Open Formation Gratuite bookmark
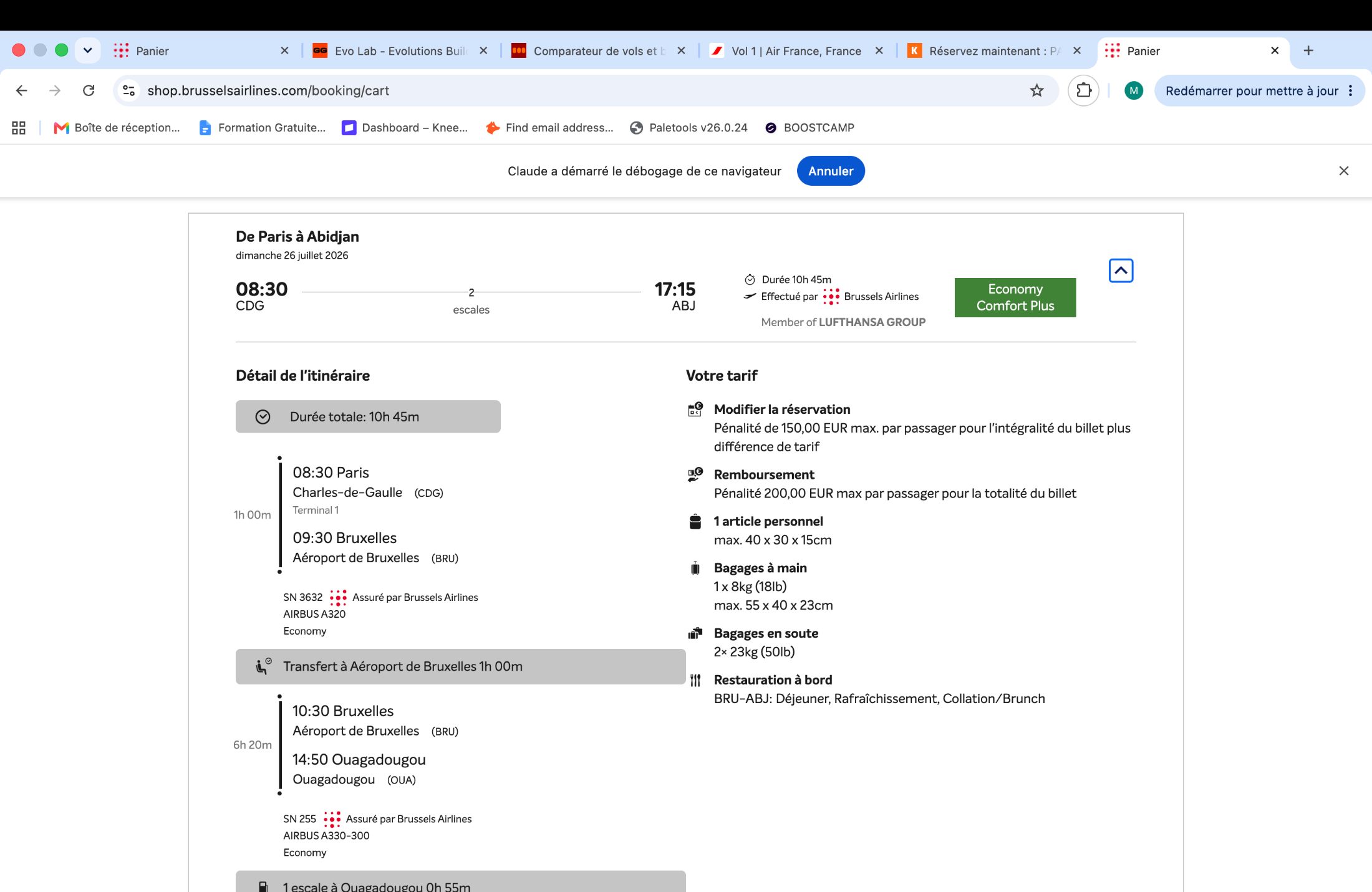This screenshot has width=1372, height=892. (x=262, y=128)
